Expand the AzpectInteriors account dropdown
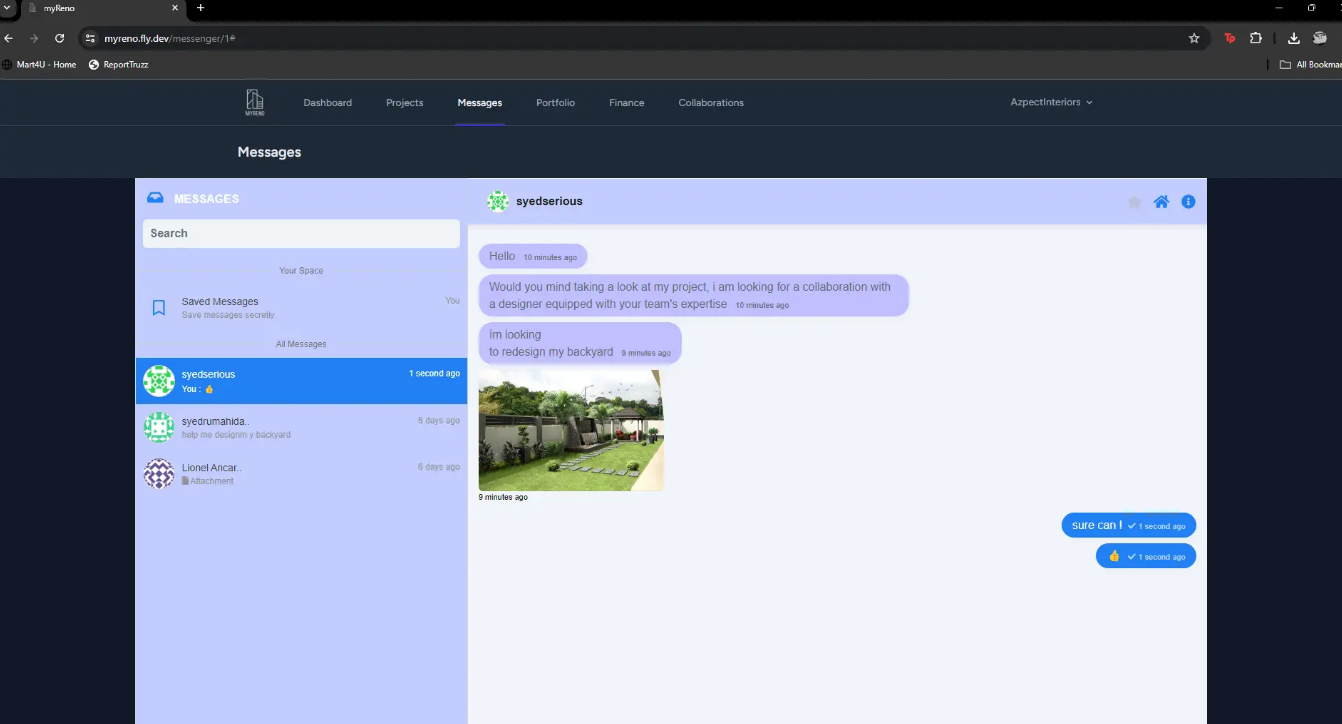 coord(1051,102)
